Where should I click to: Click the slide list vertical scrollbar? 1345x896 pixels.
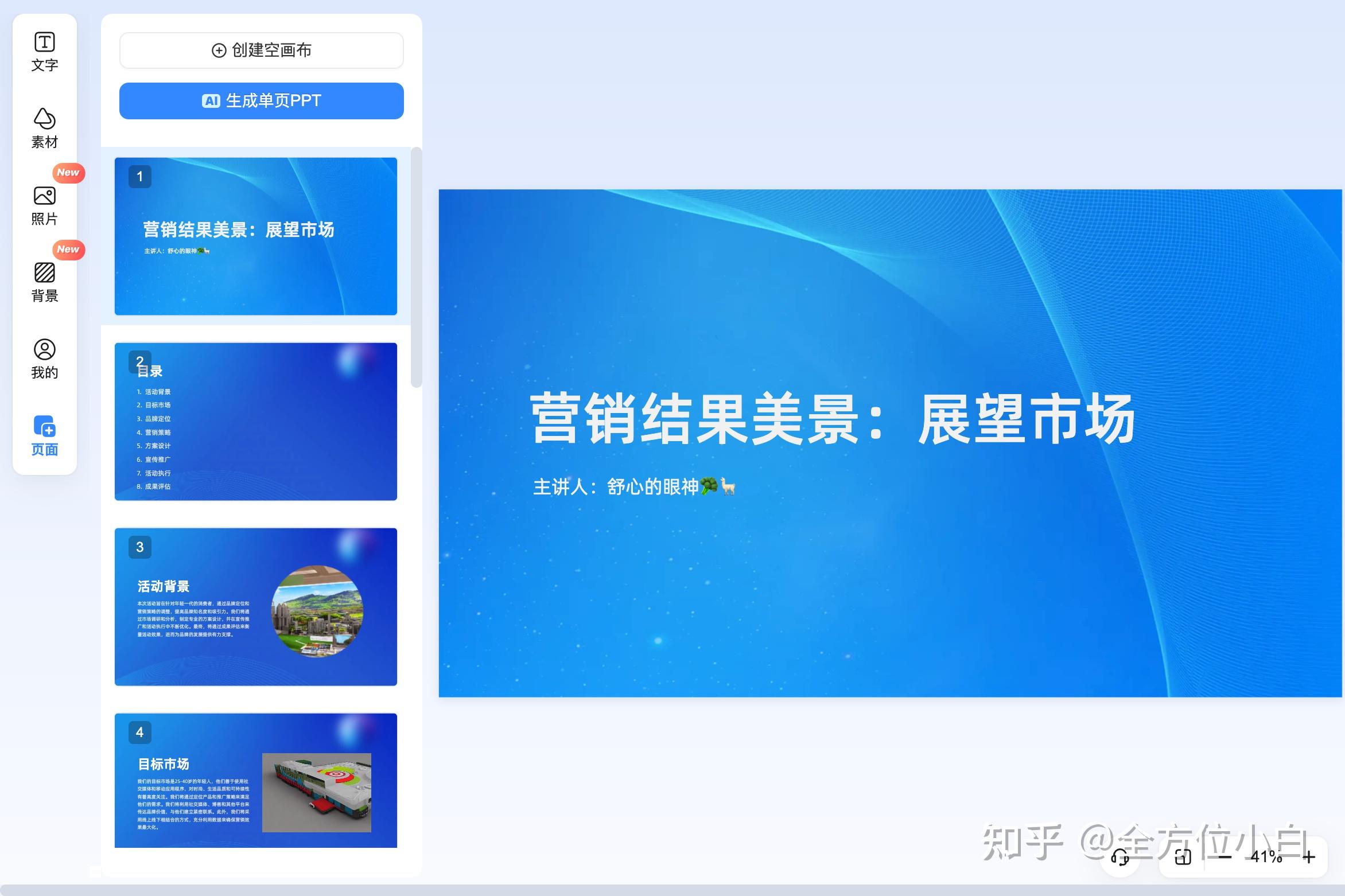point(417,267)
